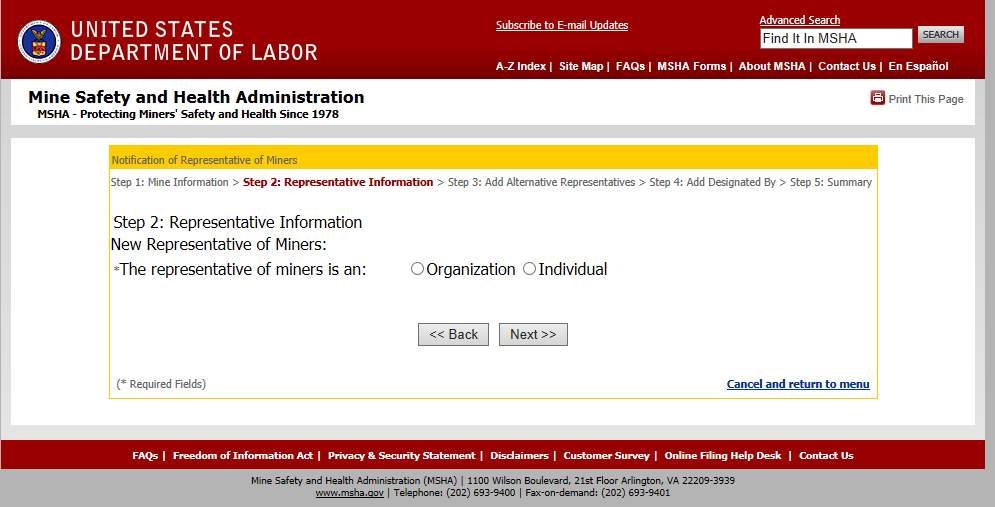Open the Disclaimers footer link
The image size is (995, 507).
[x=519, y=456]
